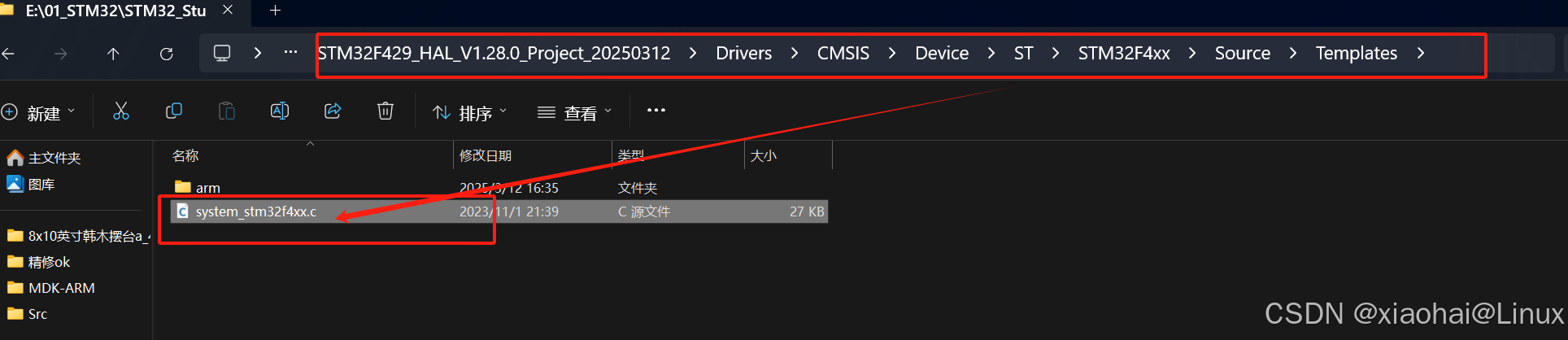Click Drivers in the address breadcrumb
The image size is (1568, 340).
pyautogui.click(x=743, y=54)
